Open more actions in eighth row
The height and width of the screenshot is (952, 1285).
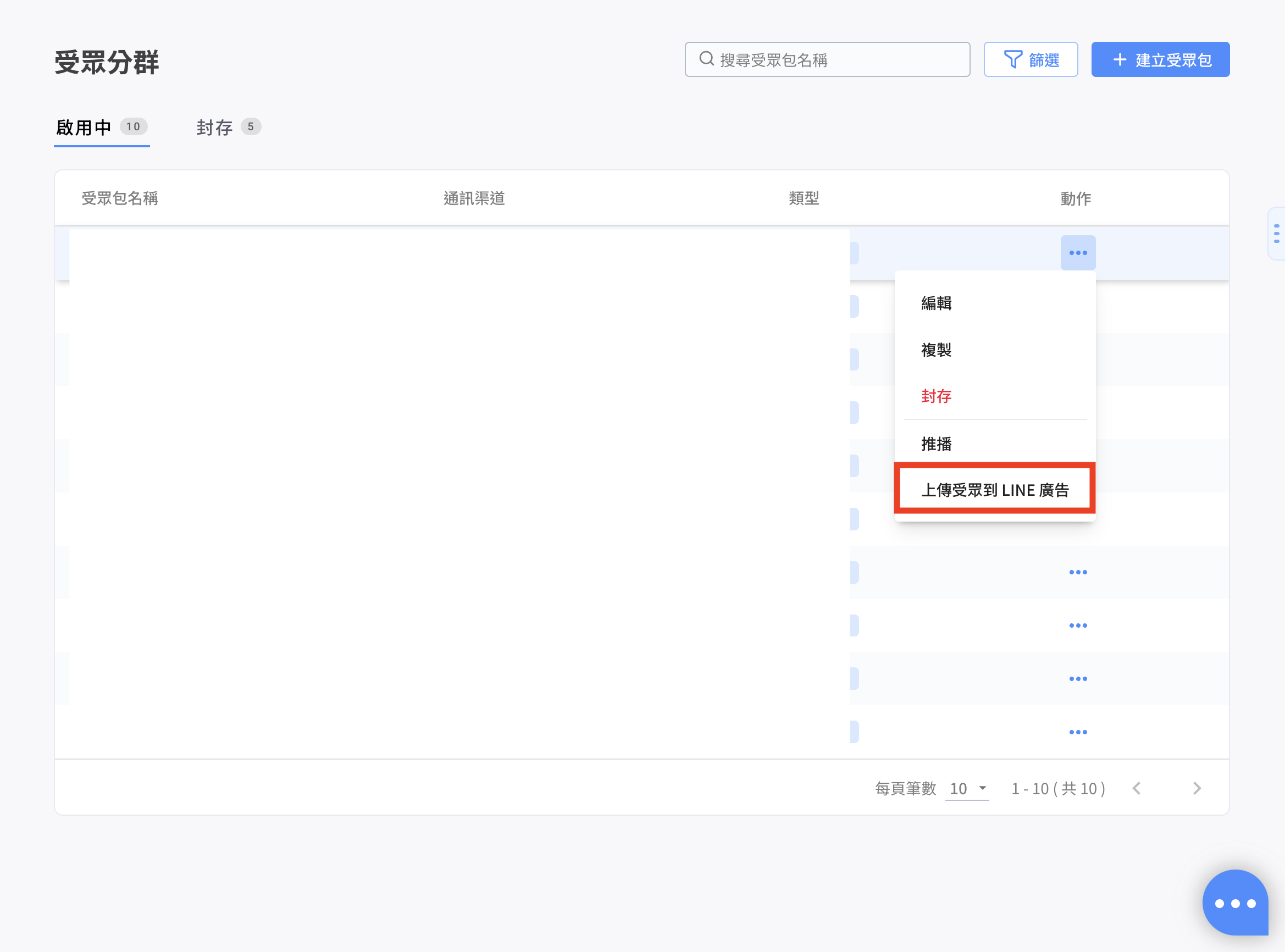(1078, 626)
